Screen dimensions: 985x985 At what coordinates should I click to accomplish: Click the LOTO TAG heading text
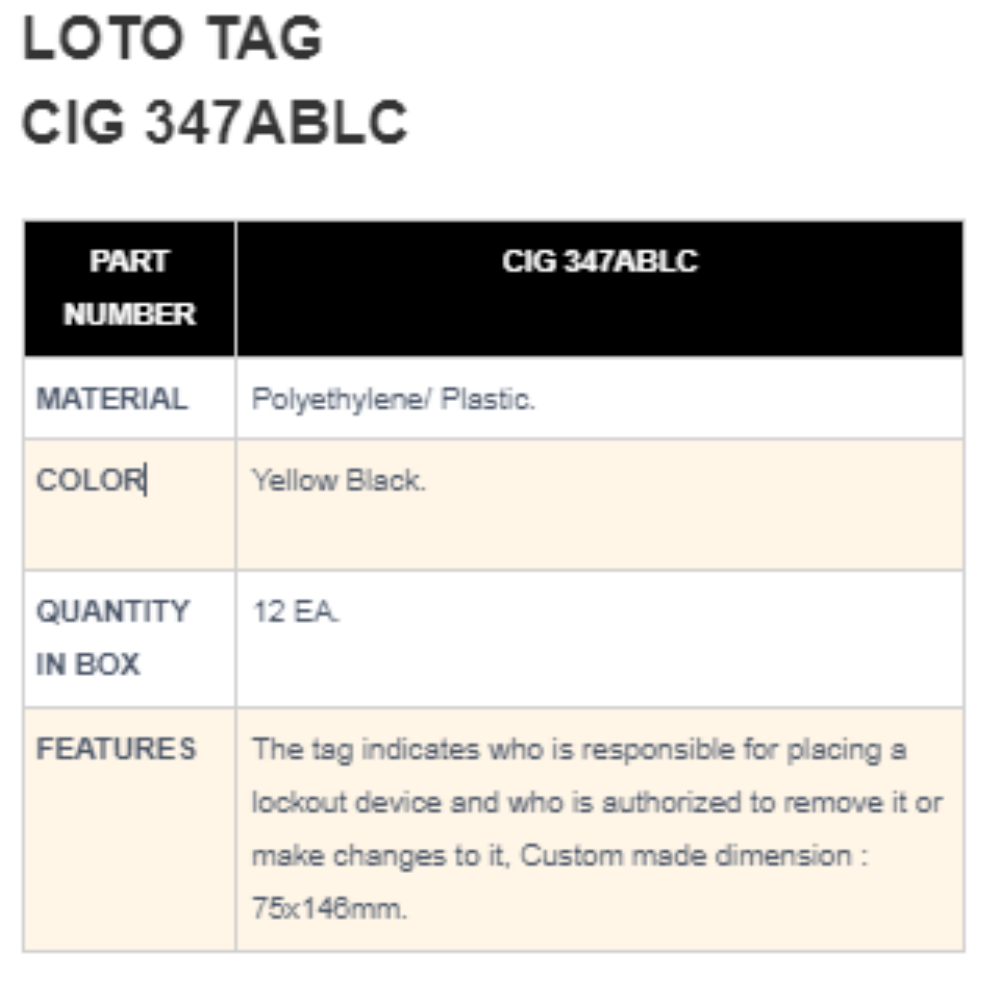click(172, 40)
